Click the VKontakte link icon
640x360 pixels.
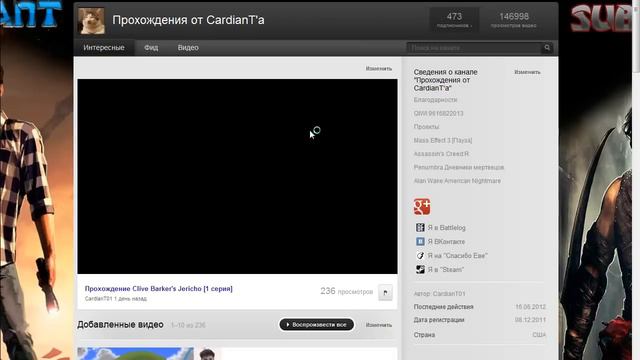pyautogui.click(x=420, y=241)
